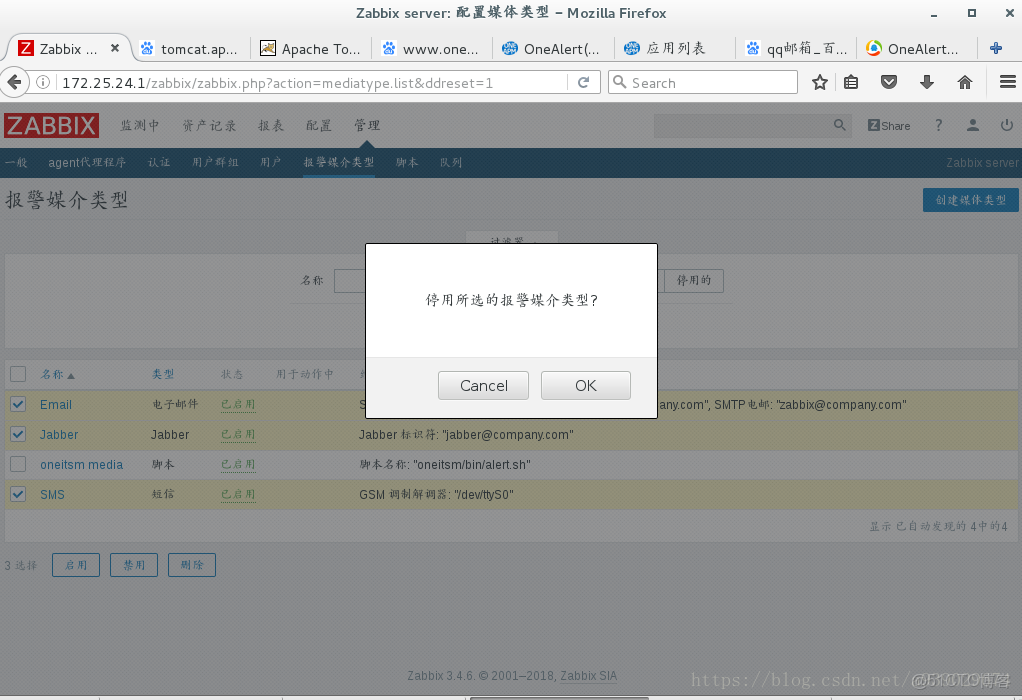Bookmark this page with the star icon

point(819,83)
